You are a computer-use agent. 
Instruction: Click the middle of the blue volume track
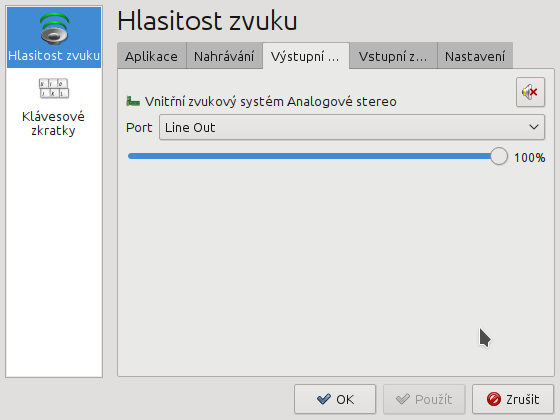click(309, 156)
